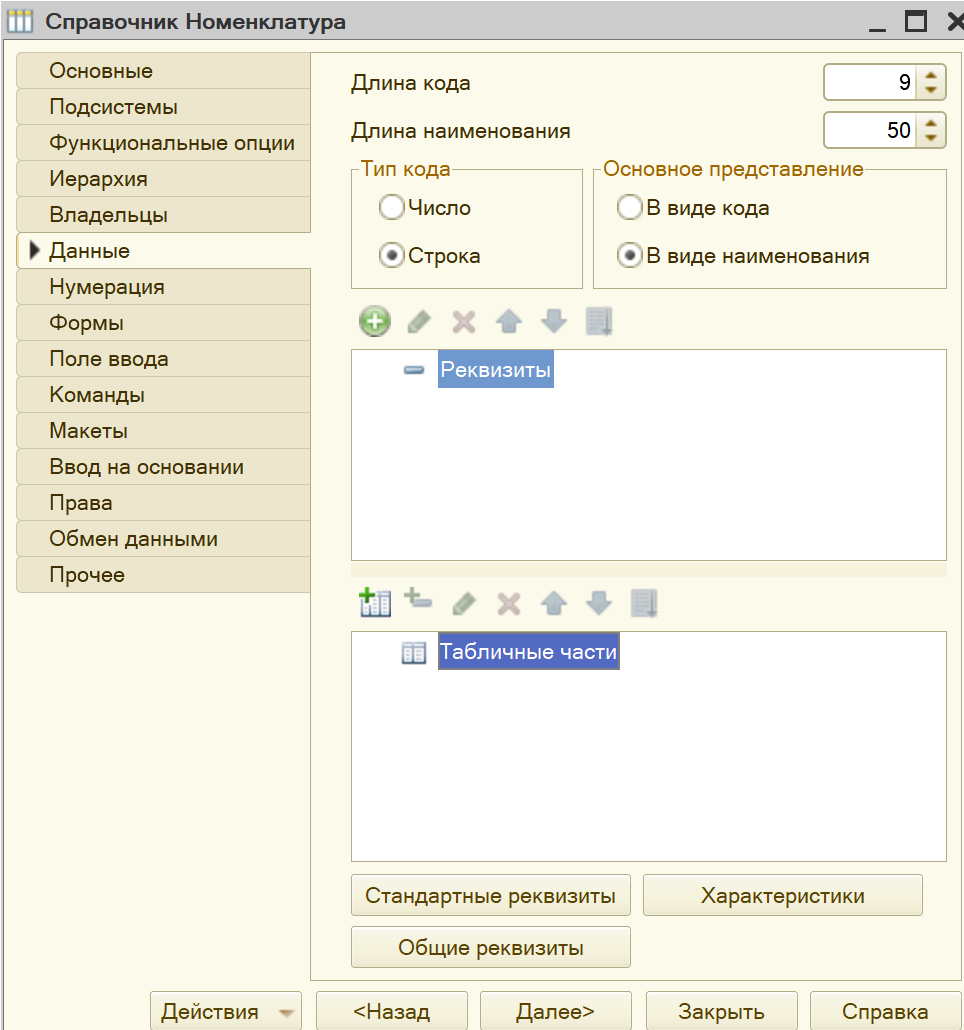Click the edit pencil icon above Реквизиты list
The width and height of the screenshot is (964, 1030).
420,322
